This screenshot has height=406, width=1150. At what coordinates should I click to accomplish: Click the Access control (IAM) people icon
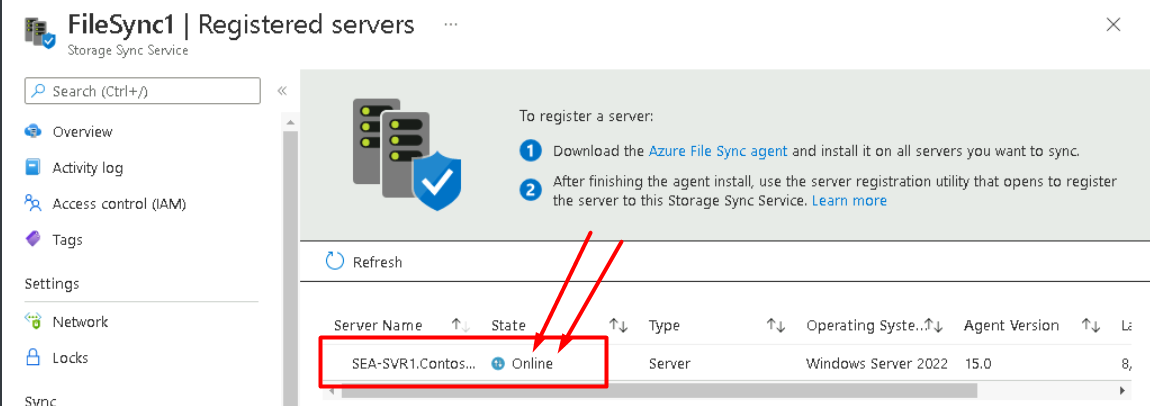click(x=33, y=203)
